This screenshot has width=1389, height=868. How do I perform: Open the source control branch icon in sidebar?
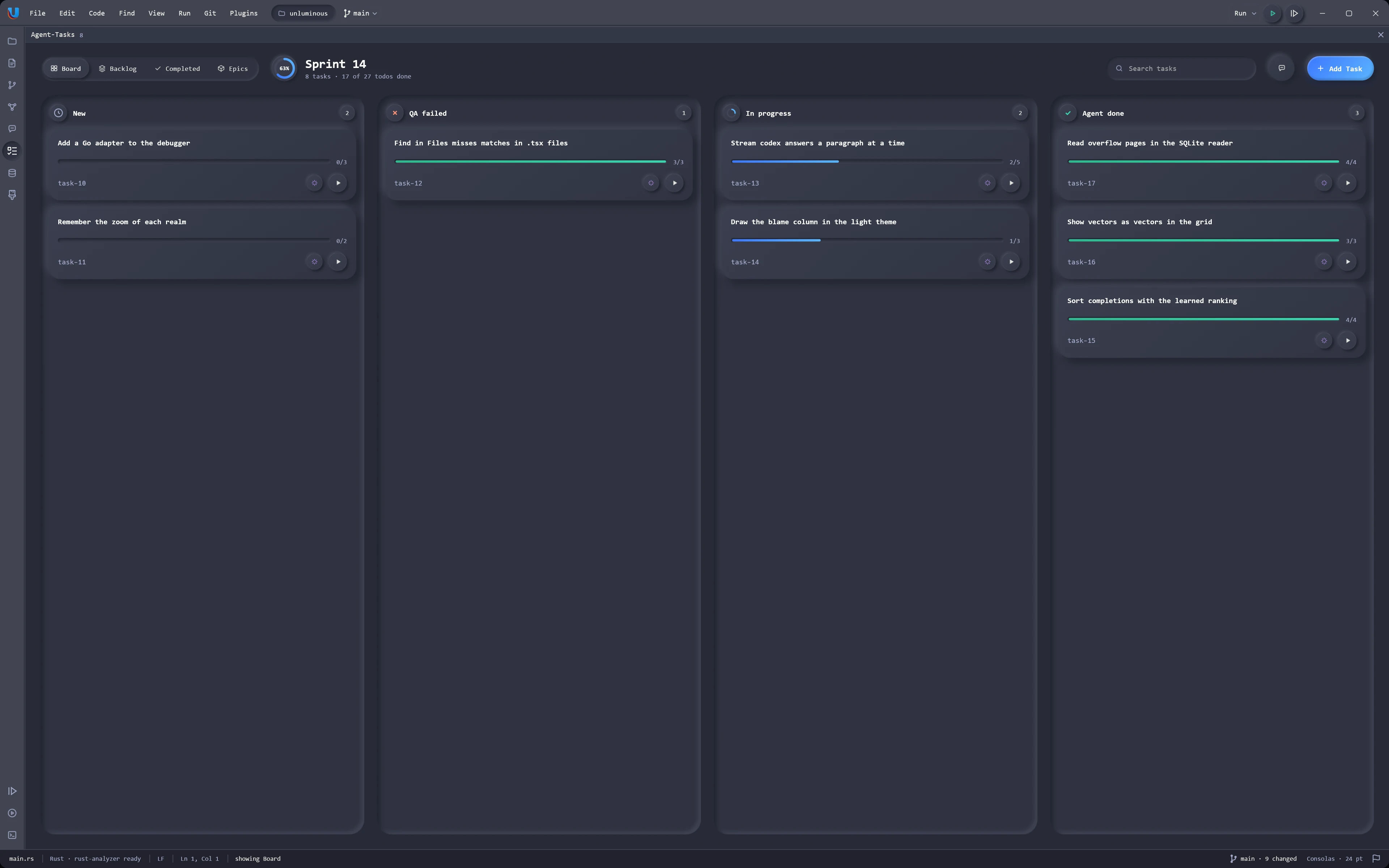12,85
